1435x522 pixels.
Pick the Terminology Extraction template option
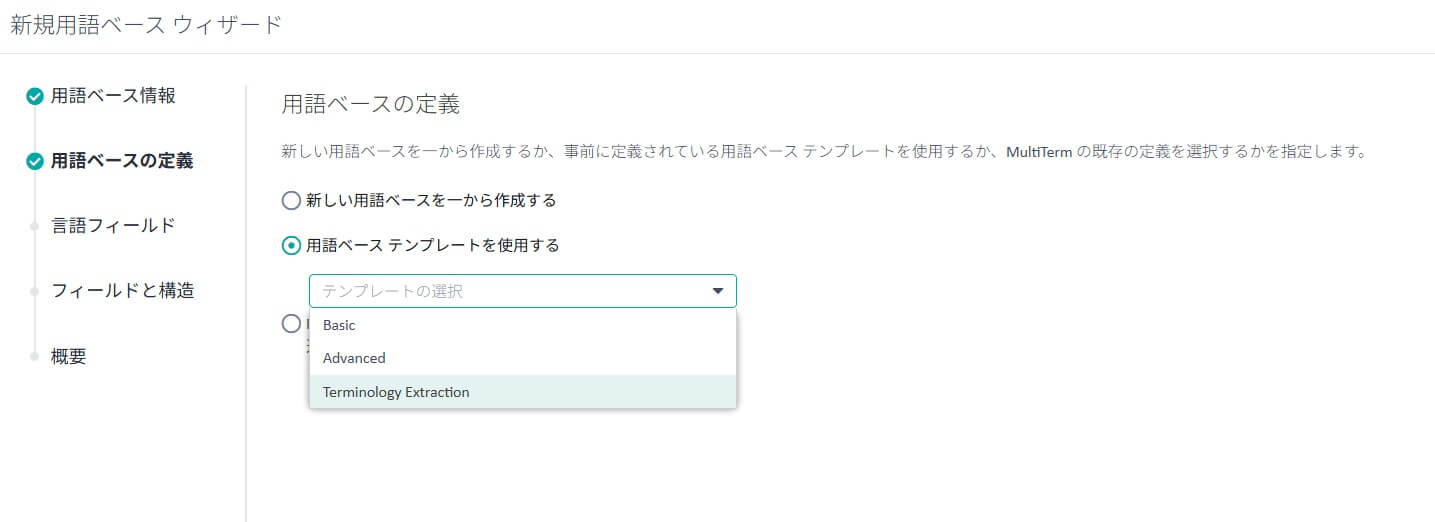pos(396,392)
